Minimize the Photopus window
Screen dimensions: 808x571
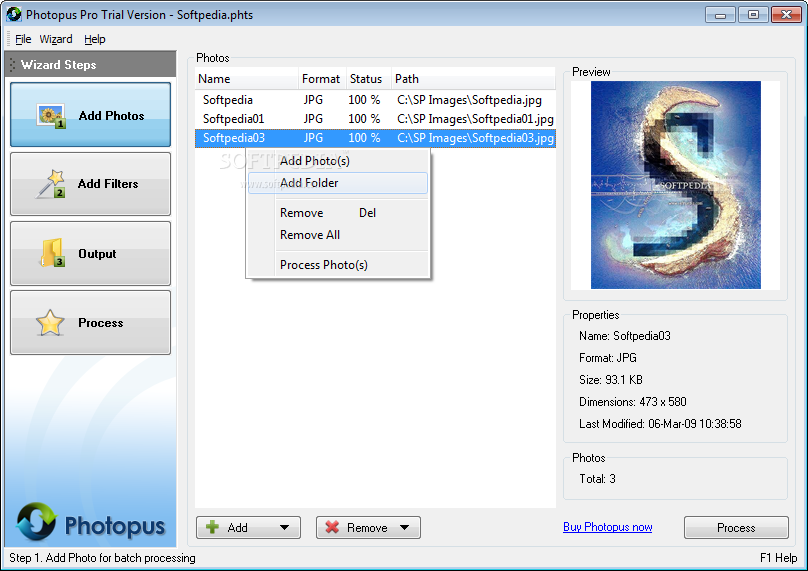(x=720, y=14)
